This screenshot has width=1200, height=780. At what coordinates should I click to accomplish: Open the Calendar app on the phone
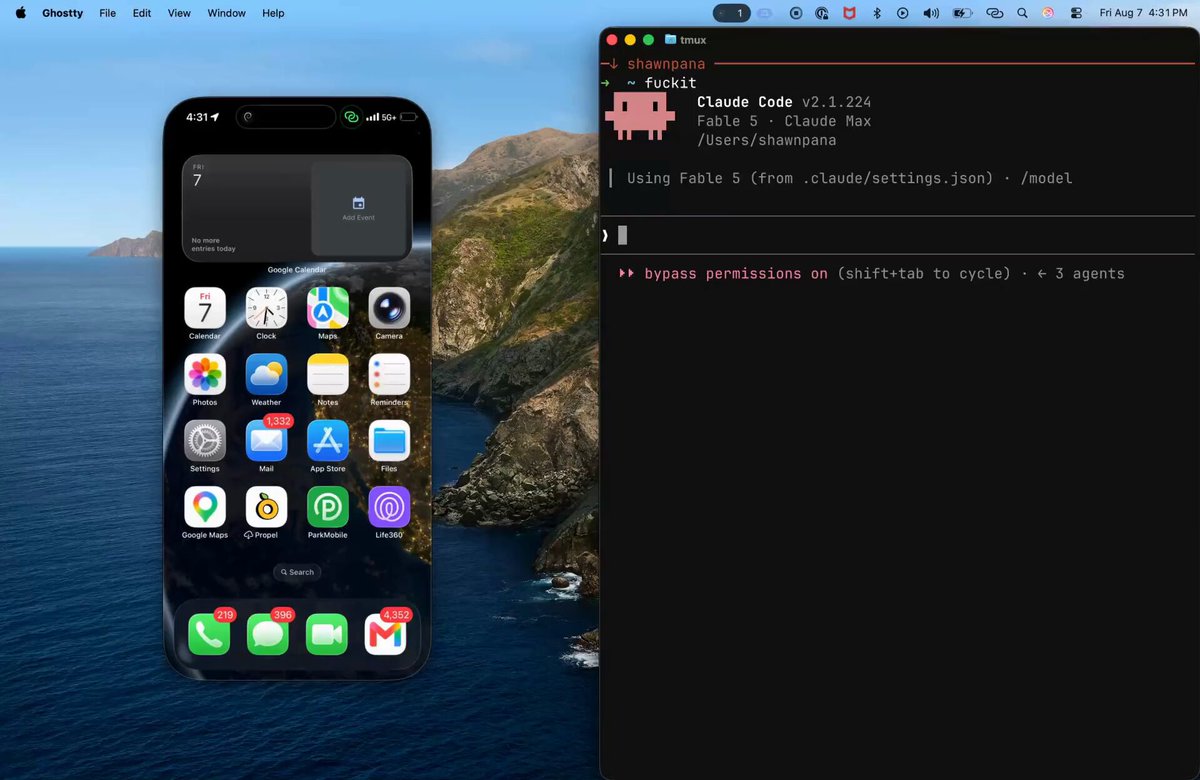(x=205, y=308)
